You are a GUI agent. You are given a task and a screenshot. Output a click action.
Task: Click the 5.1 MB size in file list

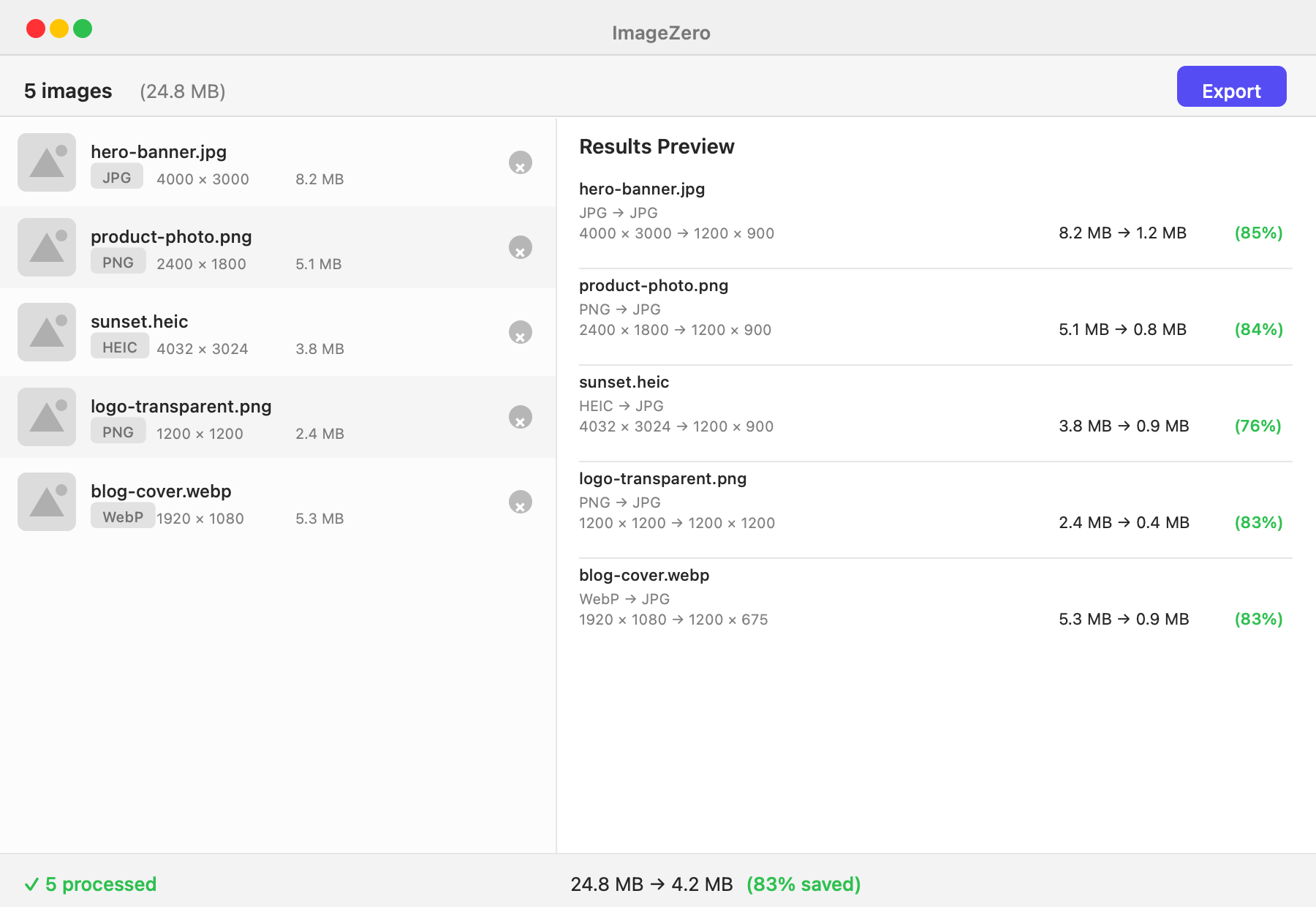319,264
